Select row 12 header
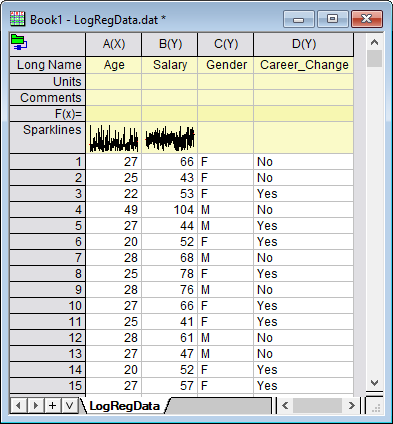 click(47, 338)
